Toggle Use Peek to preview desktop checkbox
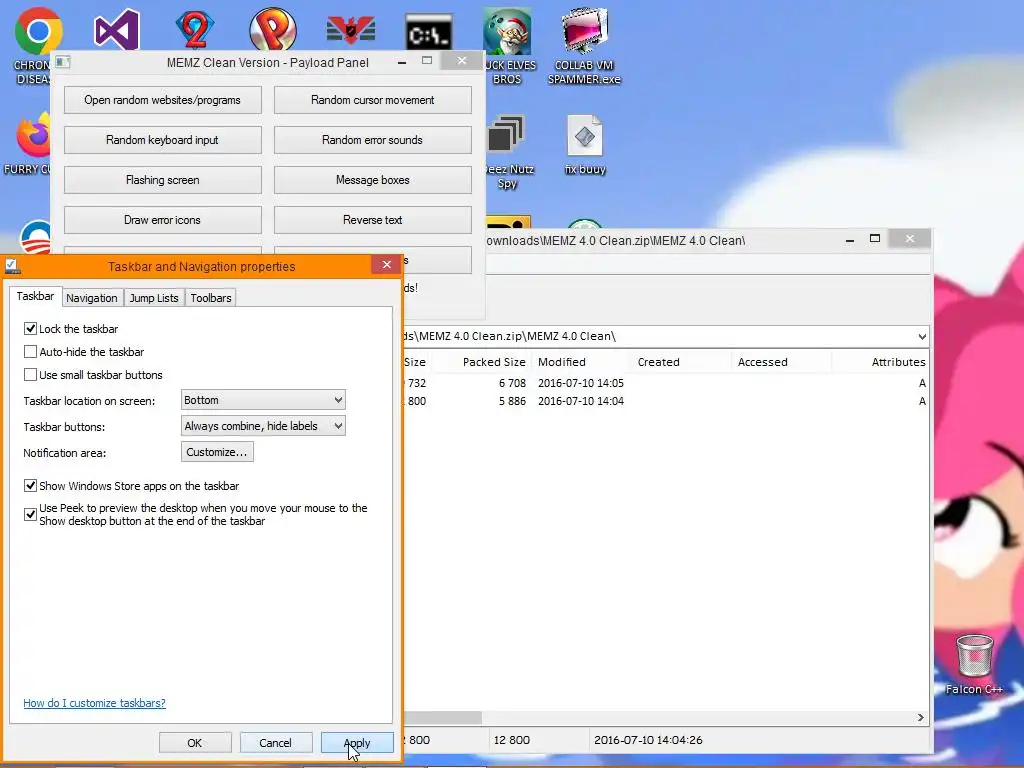 click(x=30, y=515)
